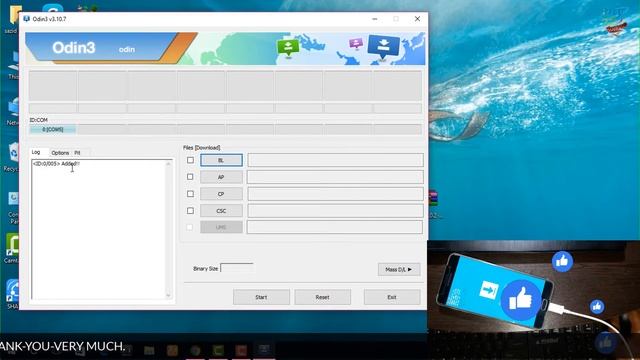Click the Odin3 title bar app icon
The height and width of the screenshot is (360, 640).
point(27,19)
